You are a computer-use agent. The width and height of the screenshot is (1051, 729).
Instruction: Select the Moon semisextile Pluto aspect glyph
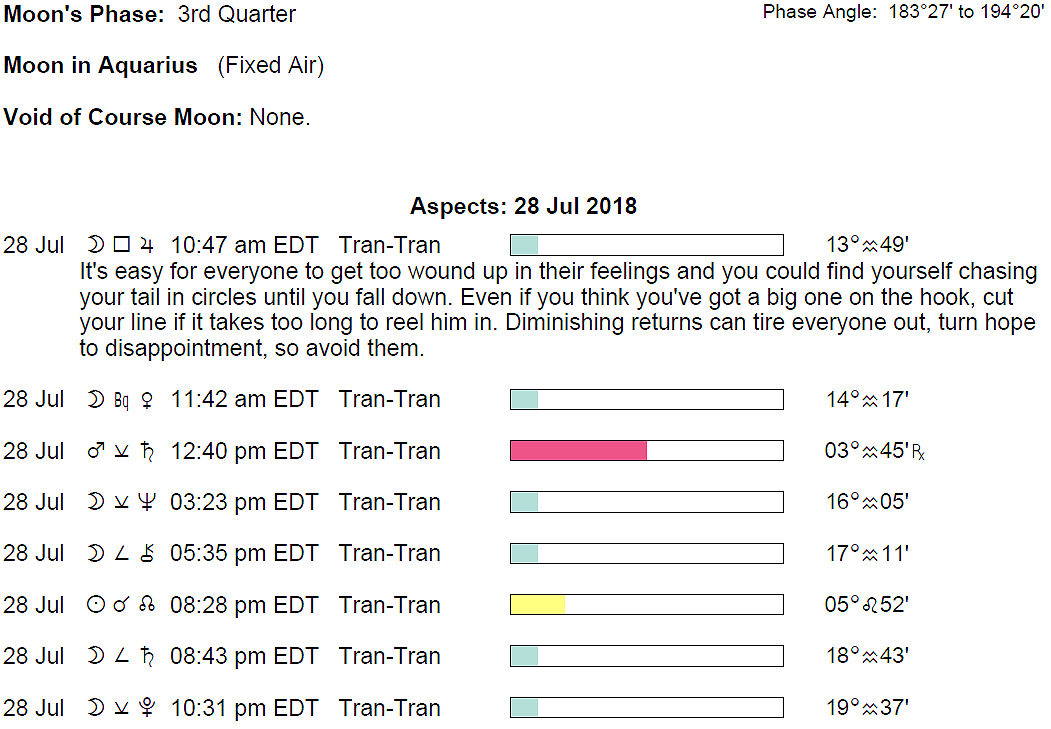[122, 709]
